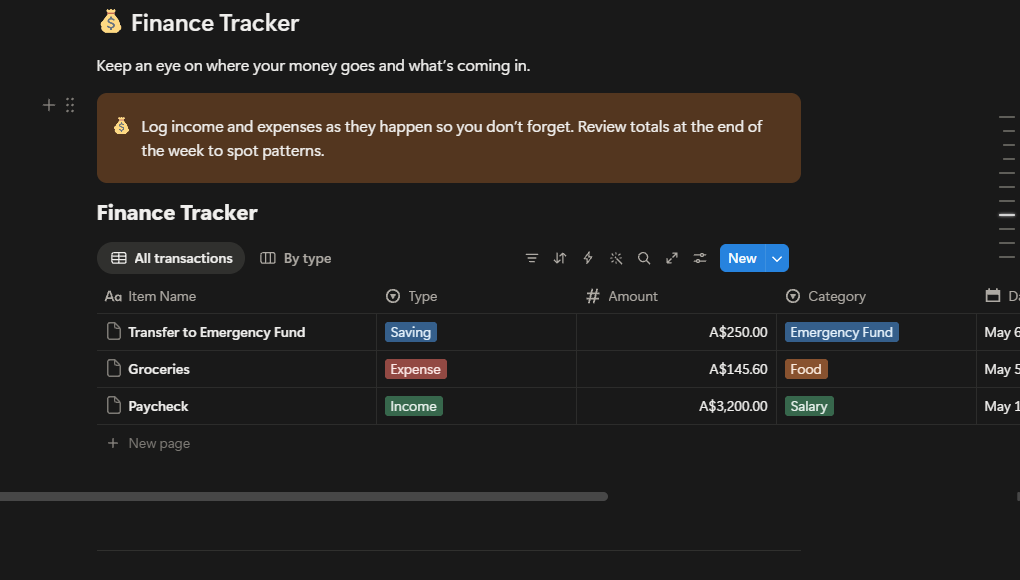The height and width of the screenshot is (580, 1020).
Task: Open the lightning bolt automations icon
Action: point(588,258)
